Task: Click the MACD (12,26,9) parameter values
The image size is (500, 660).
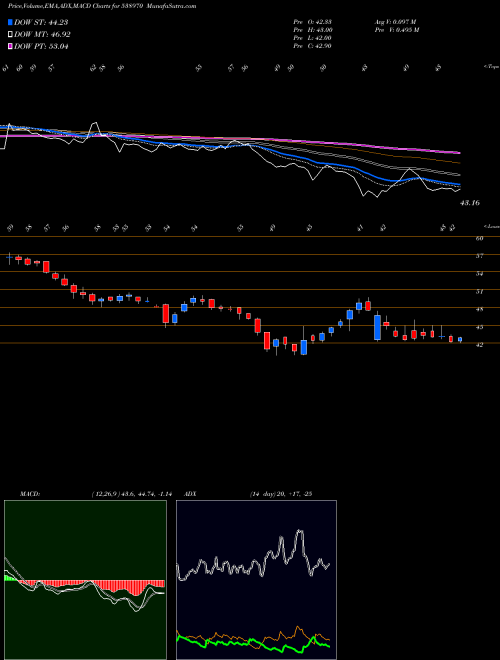Action: (131, 494)
